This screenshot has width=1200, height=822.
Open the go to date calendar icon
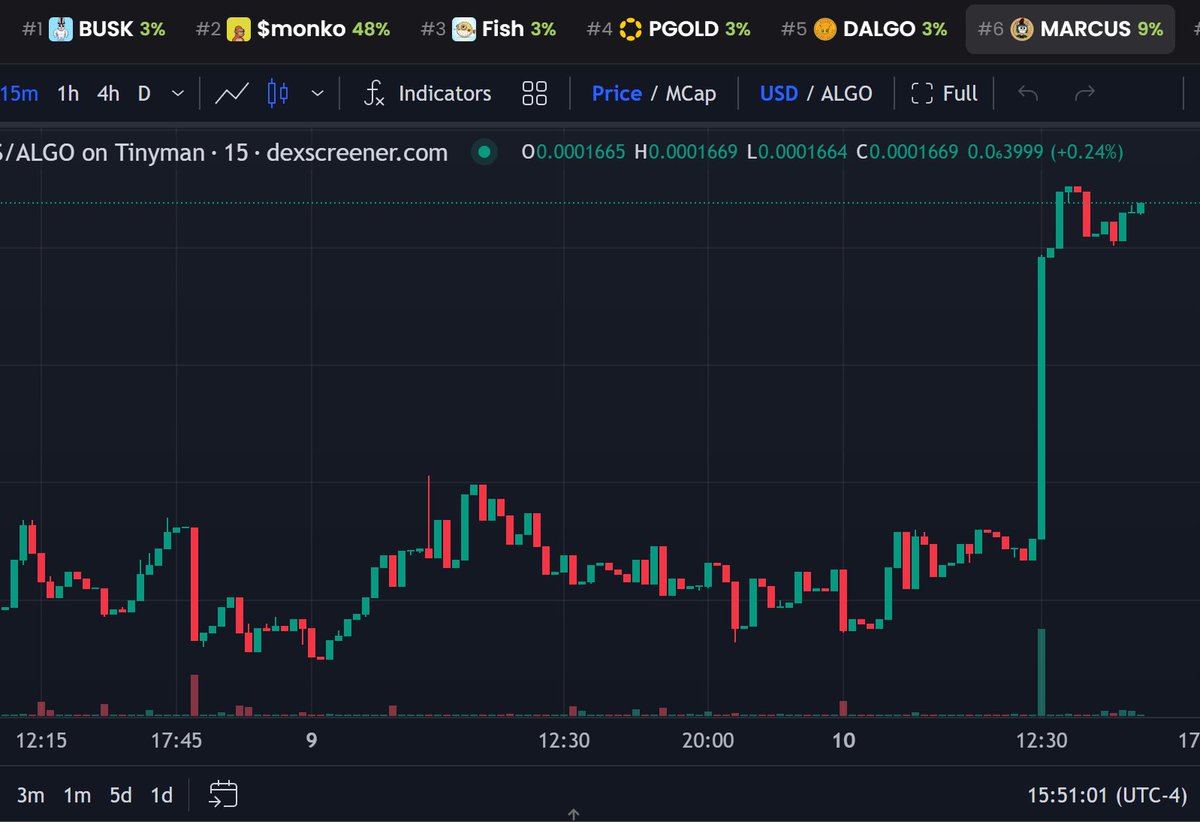pos(223,795)
